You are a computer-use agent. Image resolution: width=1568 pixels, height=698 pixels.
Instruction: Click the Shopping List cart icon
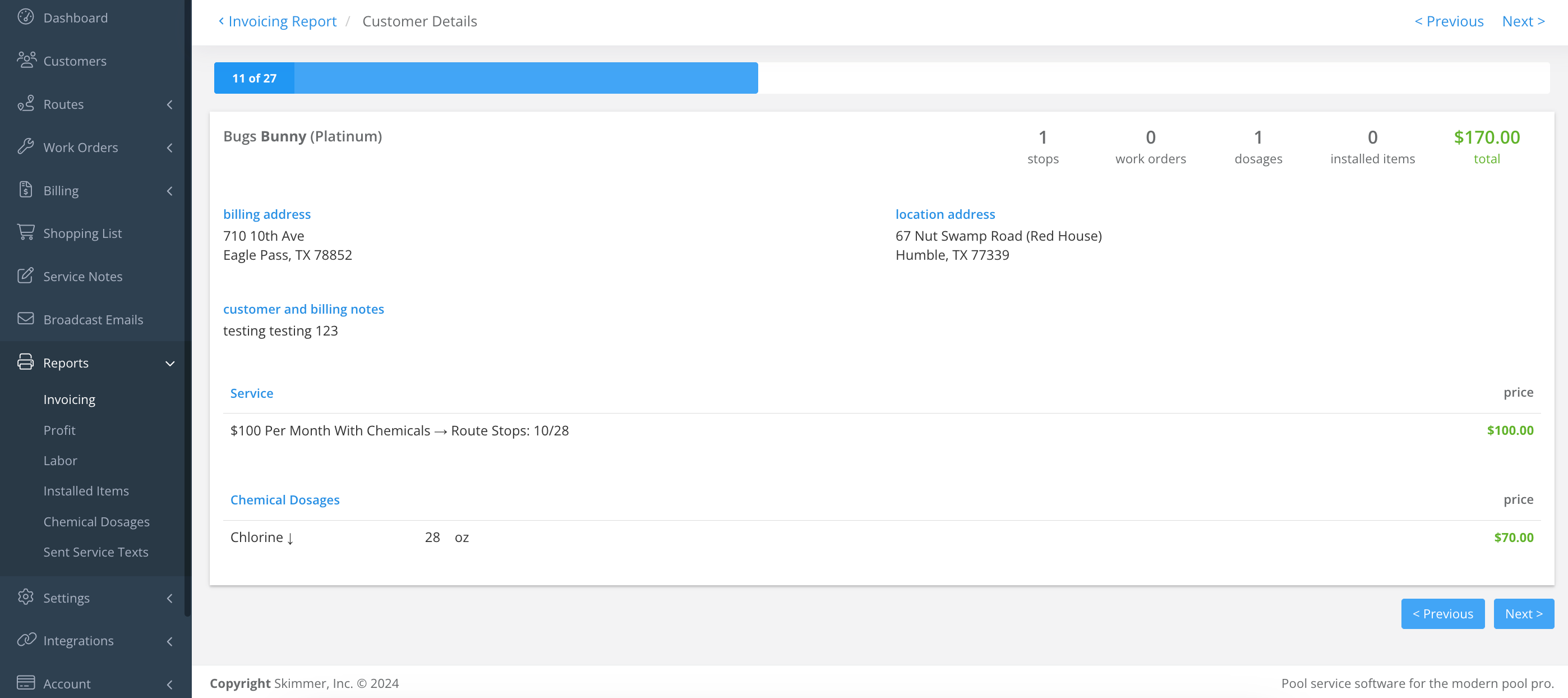coord(26,232)
